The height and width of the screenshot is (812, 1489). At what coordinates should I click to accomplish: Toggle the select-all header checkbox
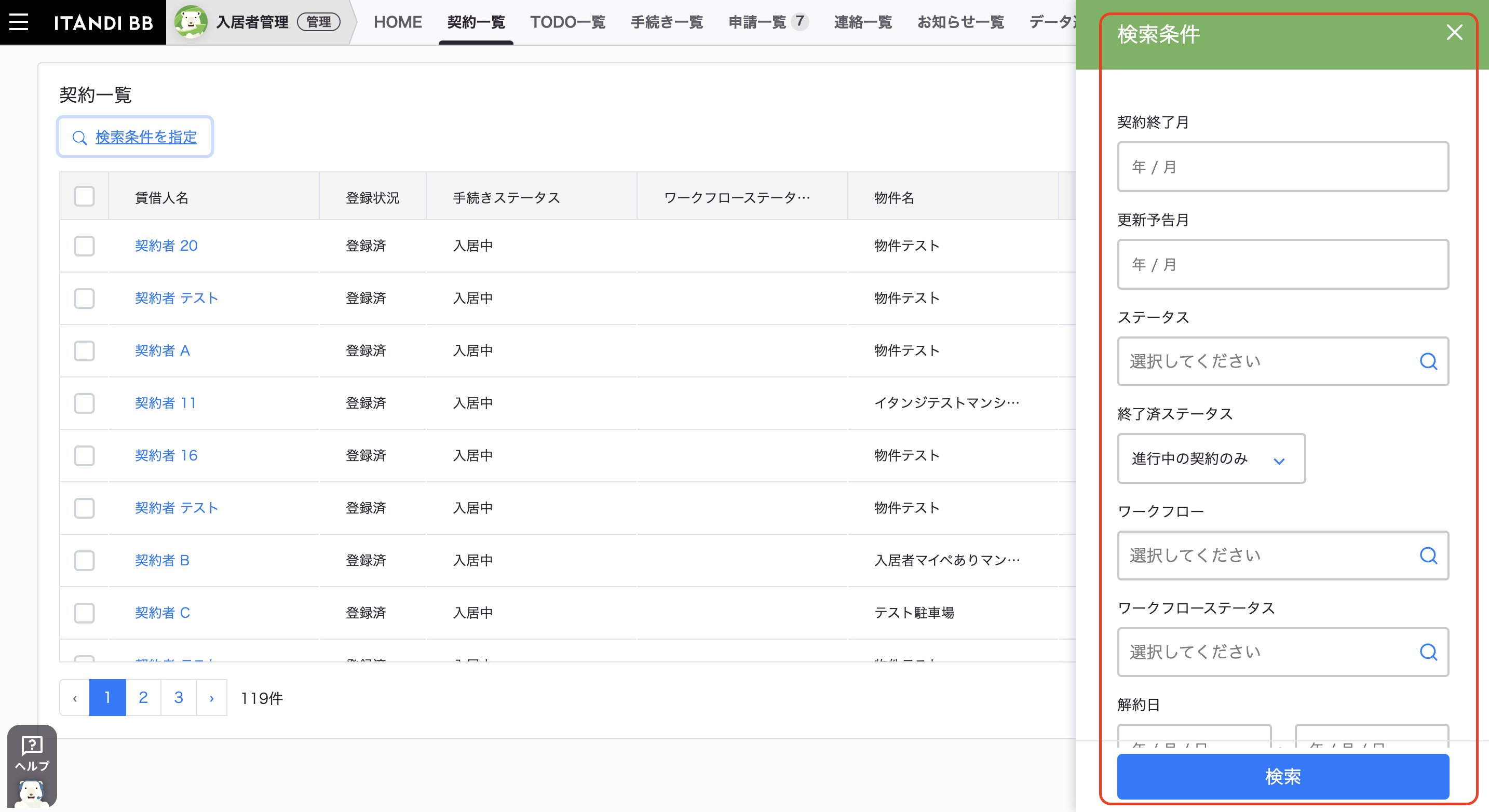(85, 196)
